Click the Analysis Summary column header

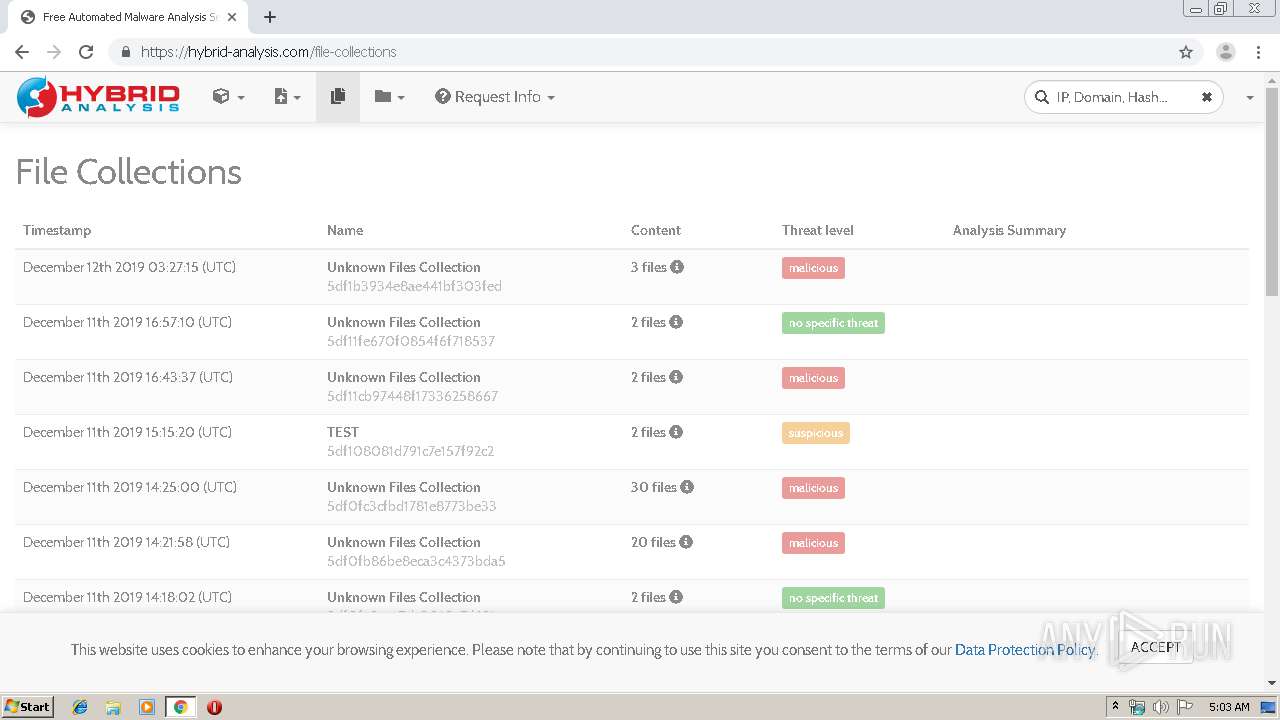click(1009, 230)
